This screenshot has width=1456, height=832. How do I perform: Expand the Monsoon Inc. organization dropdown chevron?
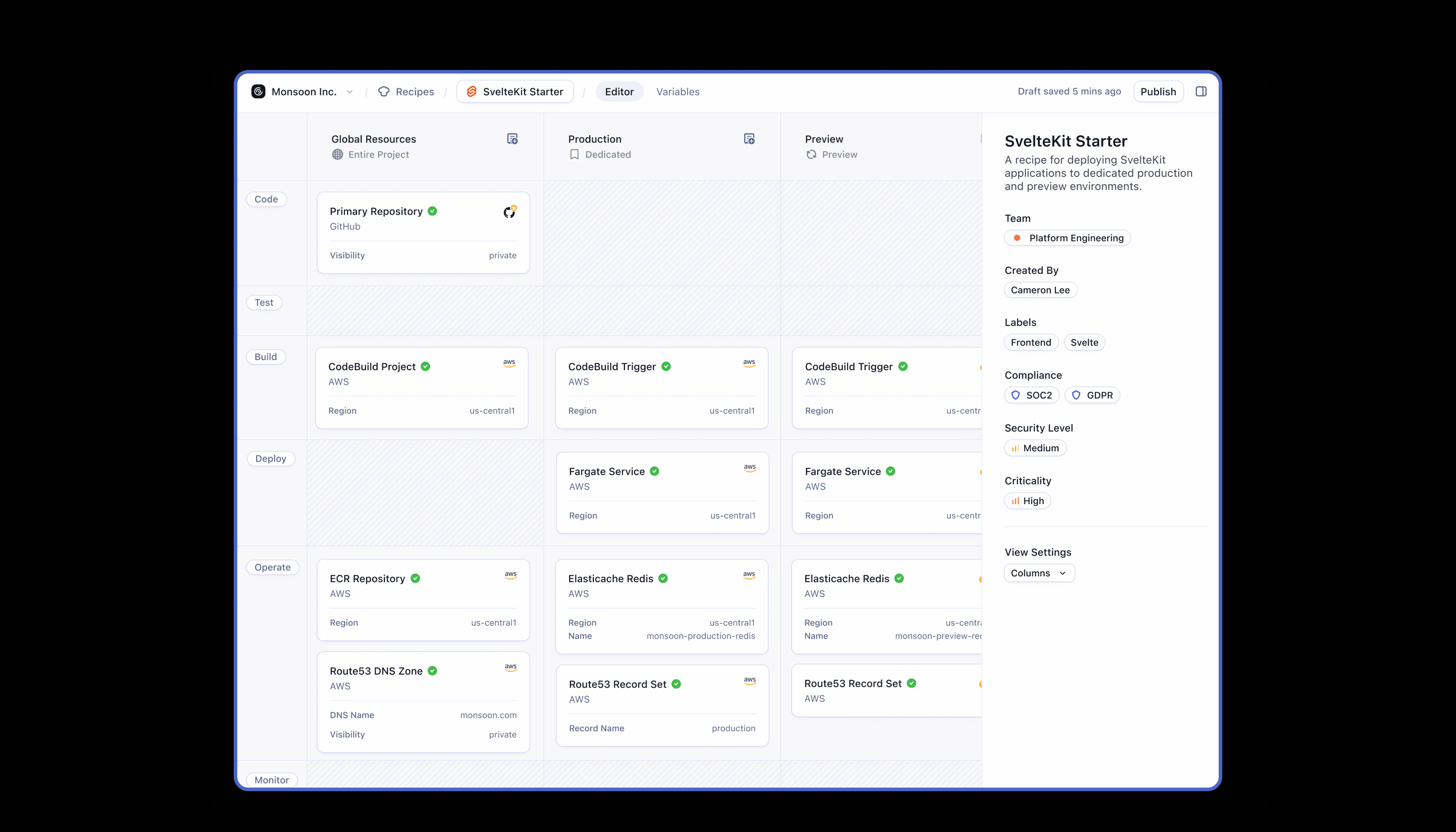(350, 92)
